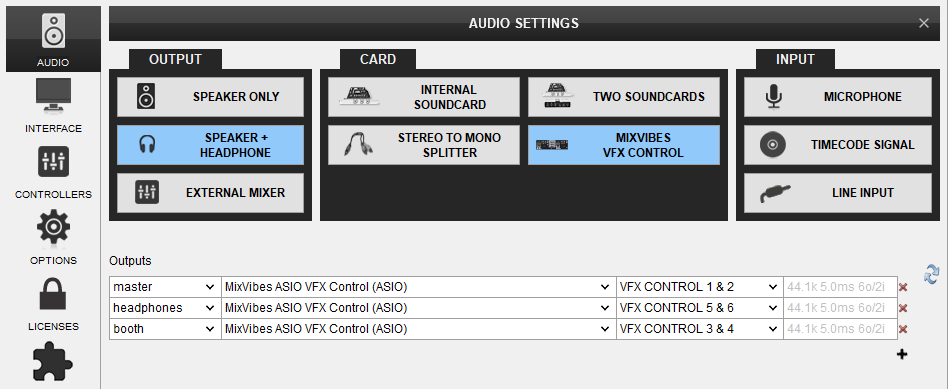Select Speaker Only output mode
The image size is (948, 389).
coord(210,97)
